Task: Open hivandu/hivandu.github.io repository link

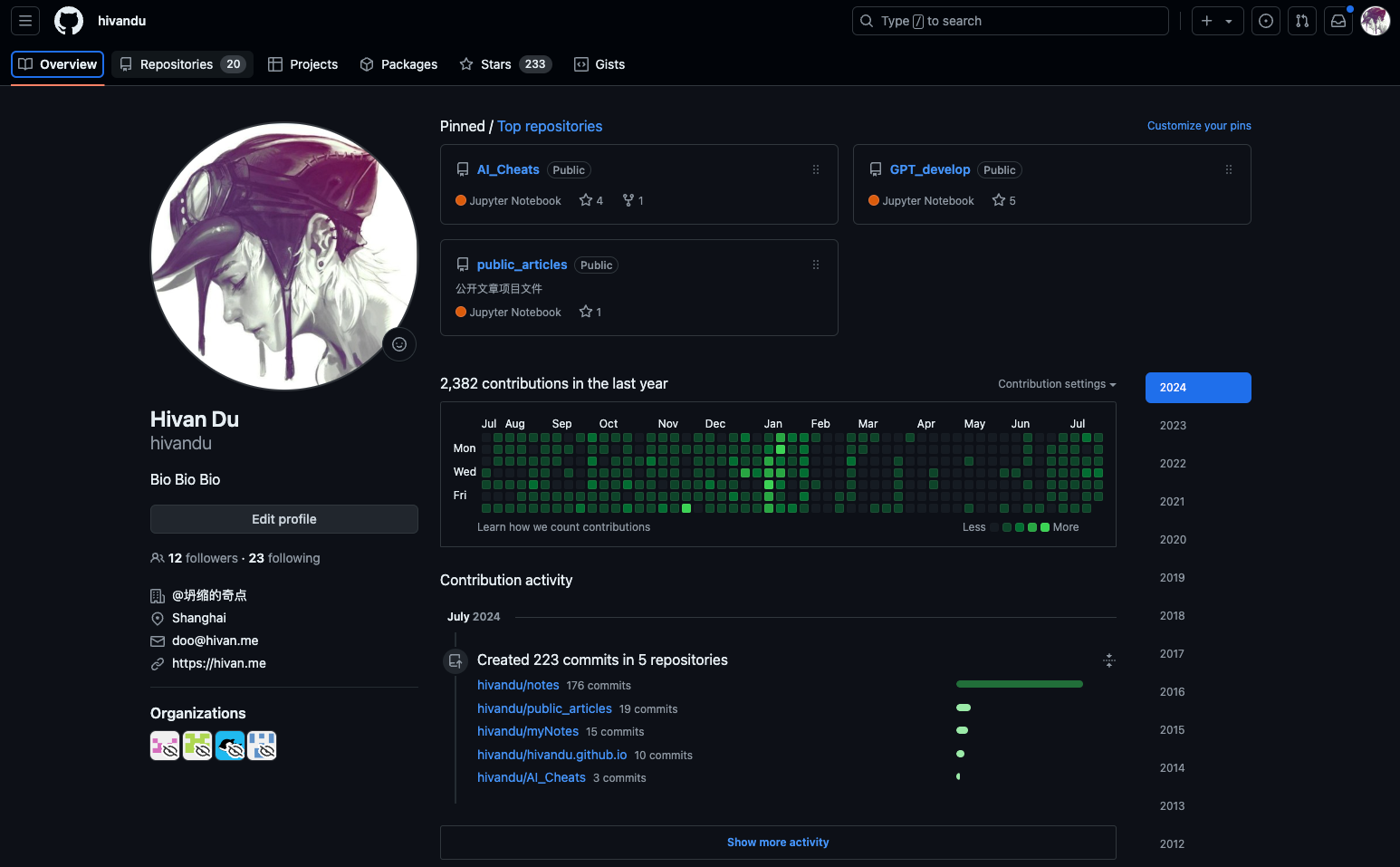Action: tap(551, 755)
